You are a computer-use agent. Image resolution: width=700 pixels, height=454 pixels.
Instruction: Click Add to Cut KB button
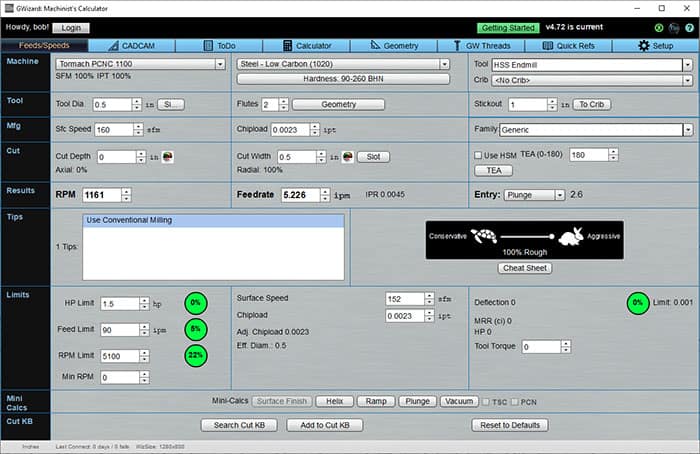pyautogui.click(x=325, y=425)
